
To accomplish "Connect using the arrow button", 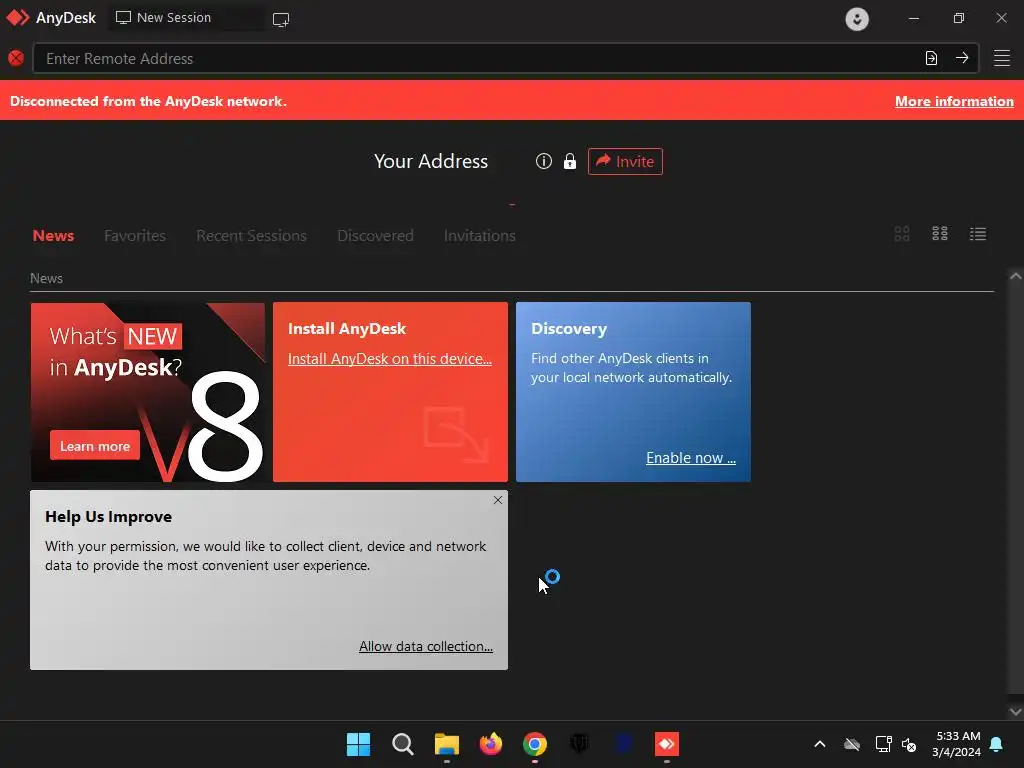I will (x=962, y=58).
